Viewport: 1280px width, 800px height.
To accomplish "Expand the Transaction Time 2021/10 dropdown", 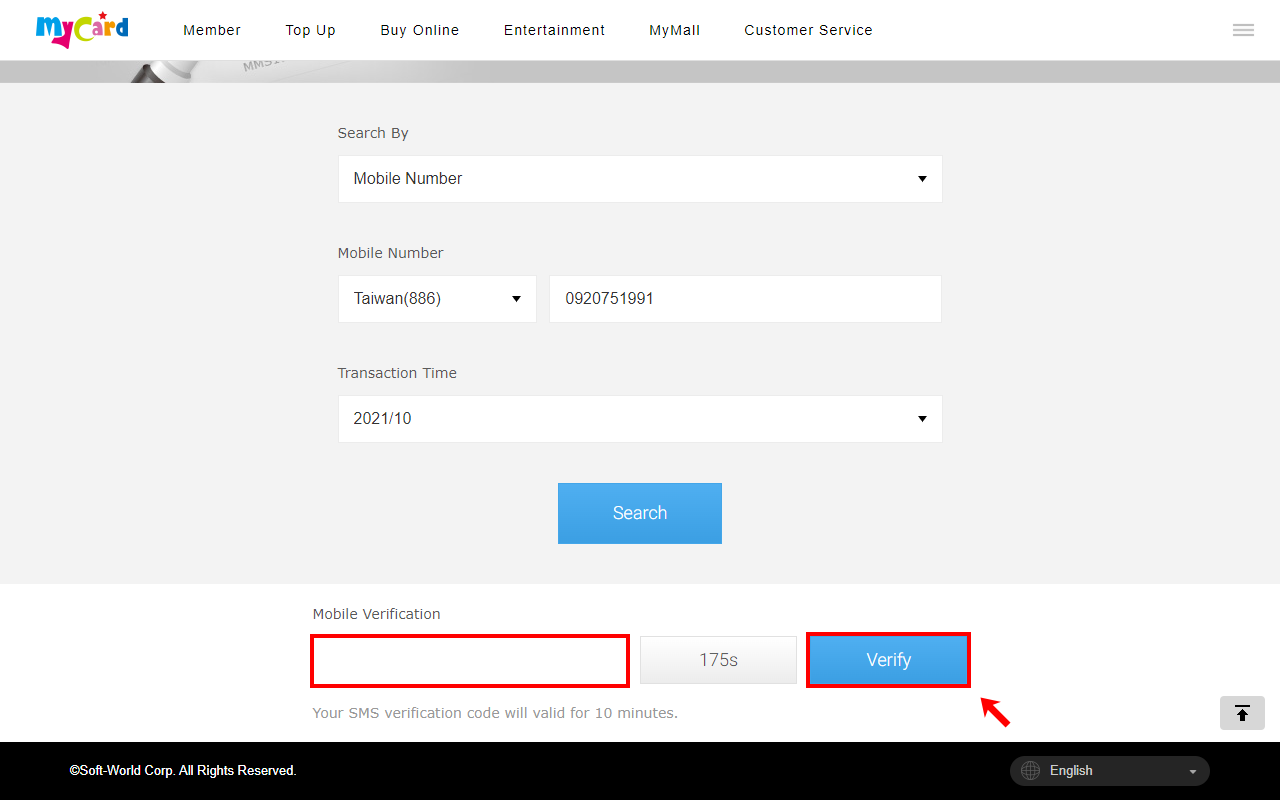I will click(x=640, y=419).
